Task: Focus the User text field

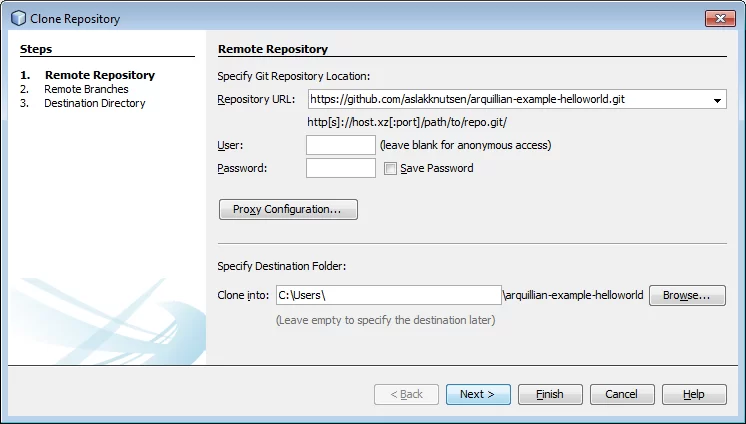Action: 341,145
